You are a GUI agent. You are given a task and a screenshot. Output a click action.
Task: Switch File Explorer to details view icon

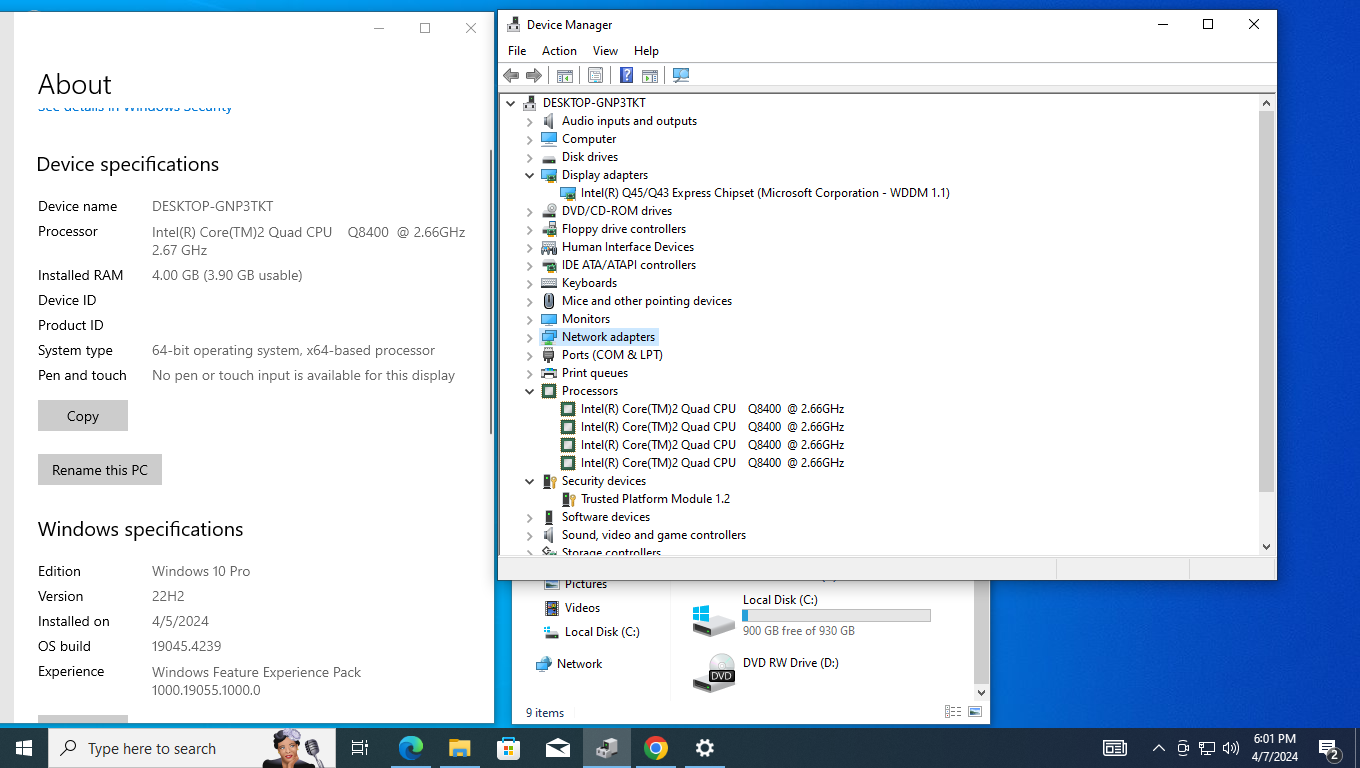pyautogui.click(x=953, y=712)
